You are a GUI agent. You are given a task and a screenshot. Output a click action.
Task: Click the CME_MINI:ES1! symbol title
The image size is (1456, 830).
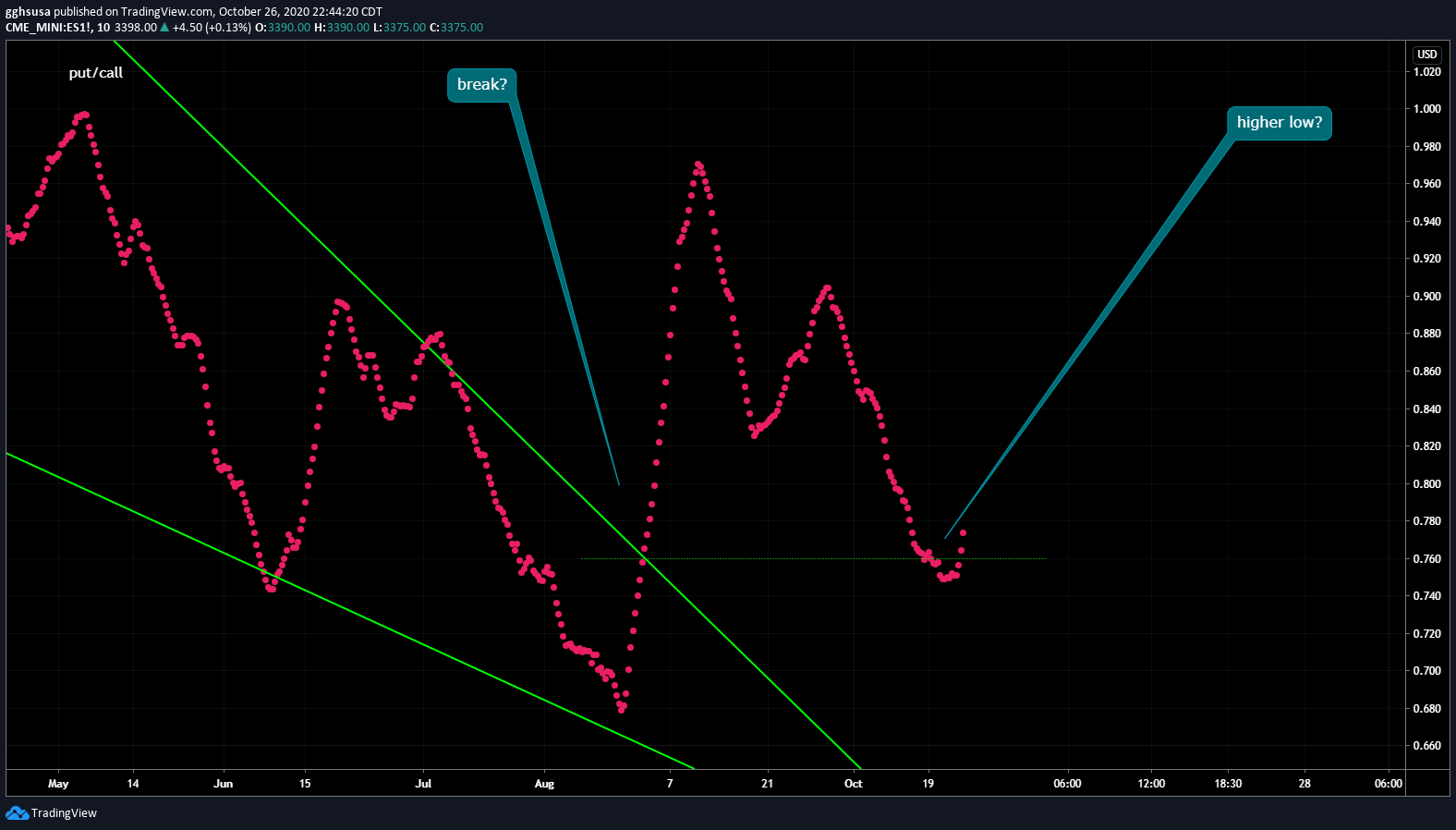tap(49, 28)
